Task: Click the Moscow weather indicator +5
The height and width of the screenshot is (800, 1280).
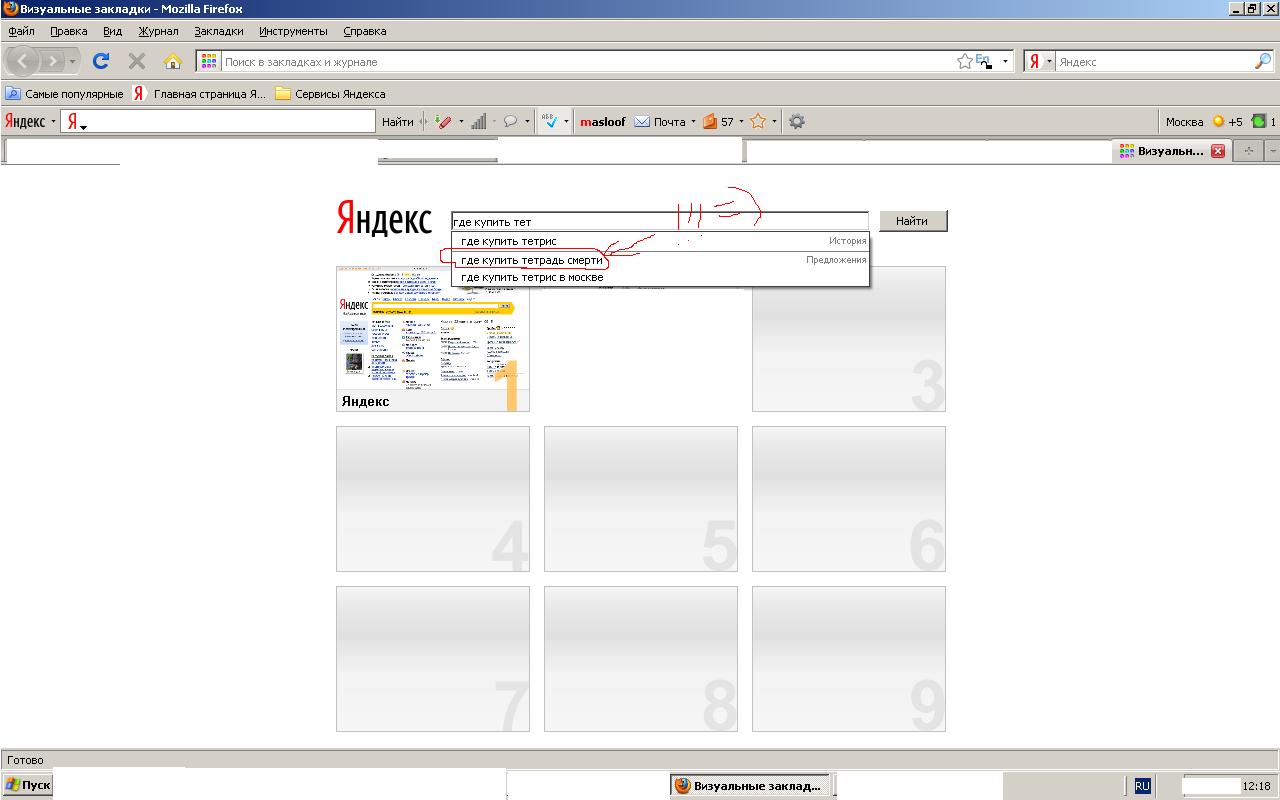Action: (1227, 122)
